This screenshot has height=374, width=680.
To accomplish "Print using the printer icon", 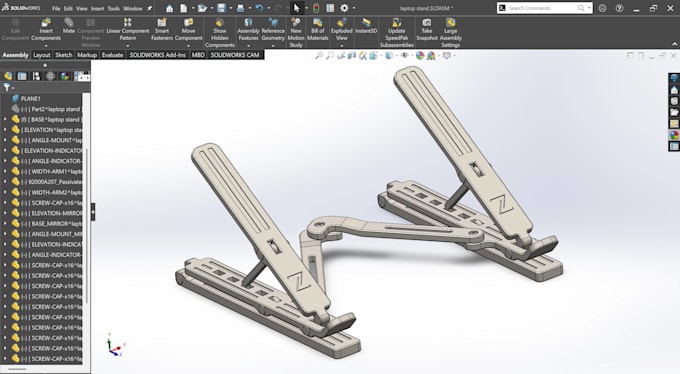I will tap(241, 8).
